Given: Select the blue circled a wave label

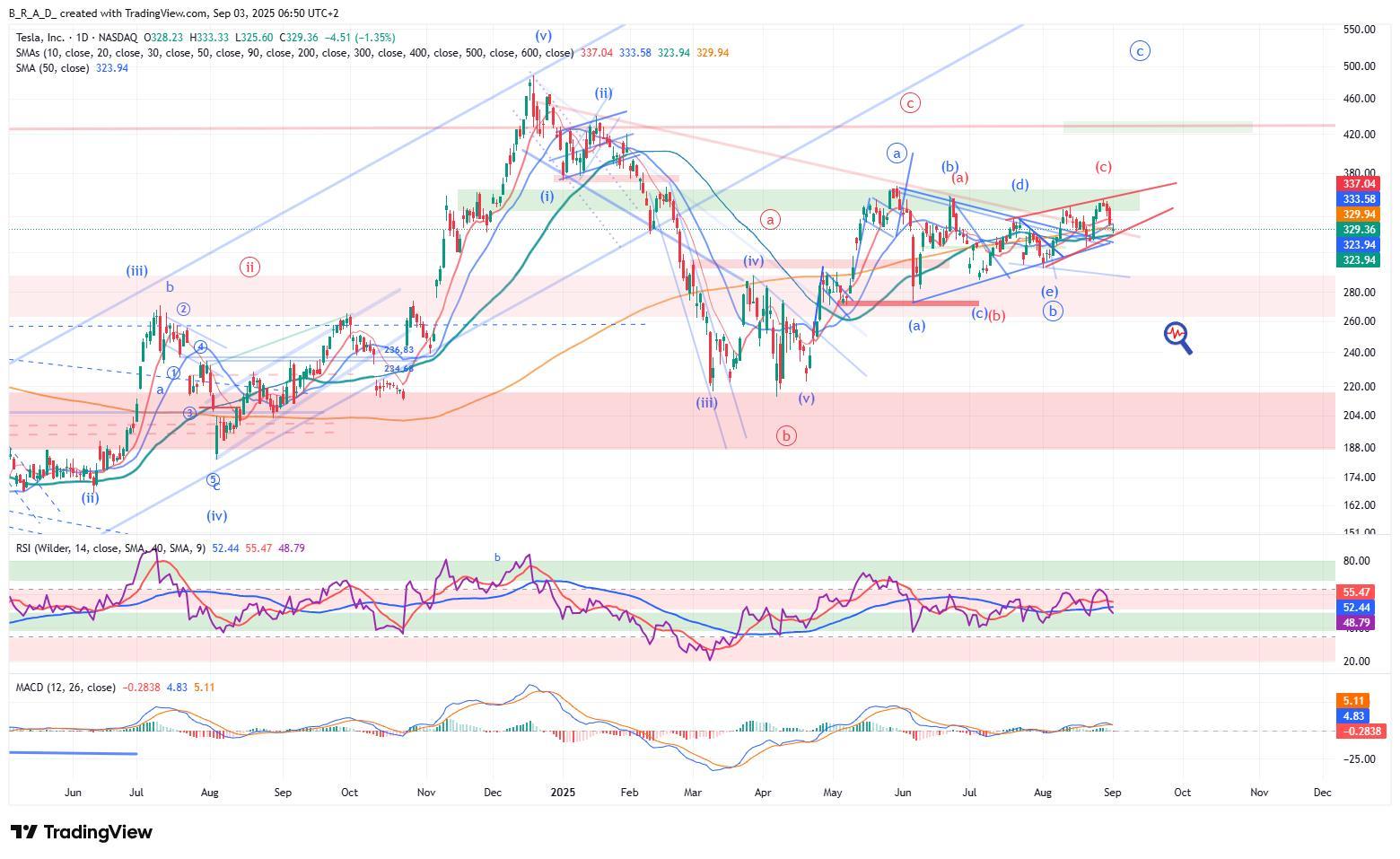Looking at the screenshot, I should [897, 153].
